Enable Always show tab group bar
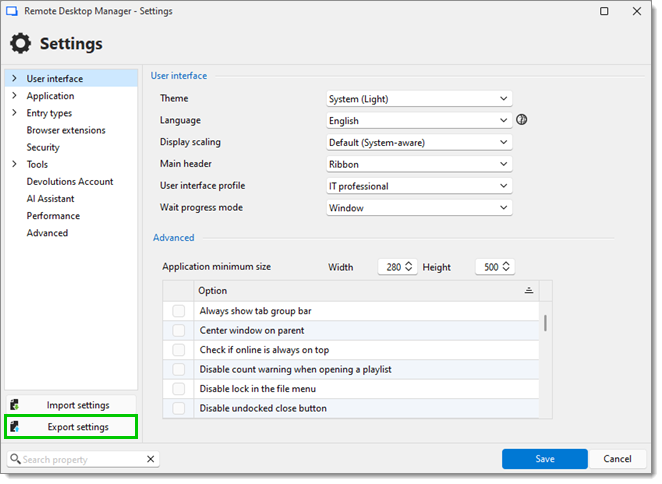The height and width of the screenshot is (484, 662). click(179, 313)
